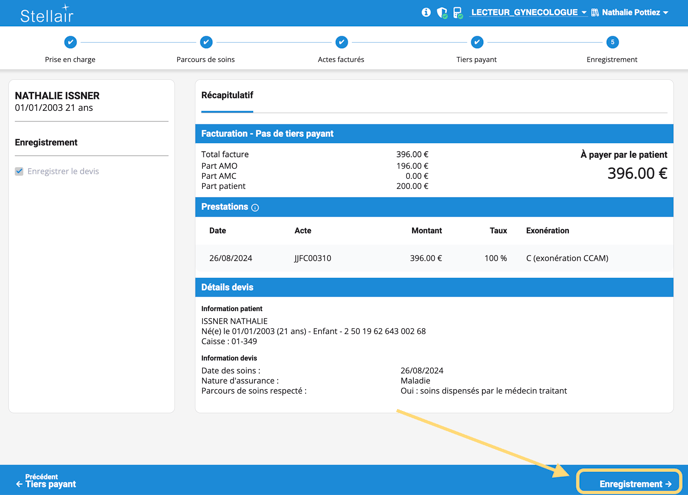Open the LECTEUR_GYNECOLOGUE dropdown

coord(528,13)
